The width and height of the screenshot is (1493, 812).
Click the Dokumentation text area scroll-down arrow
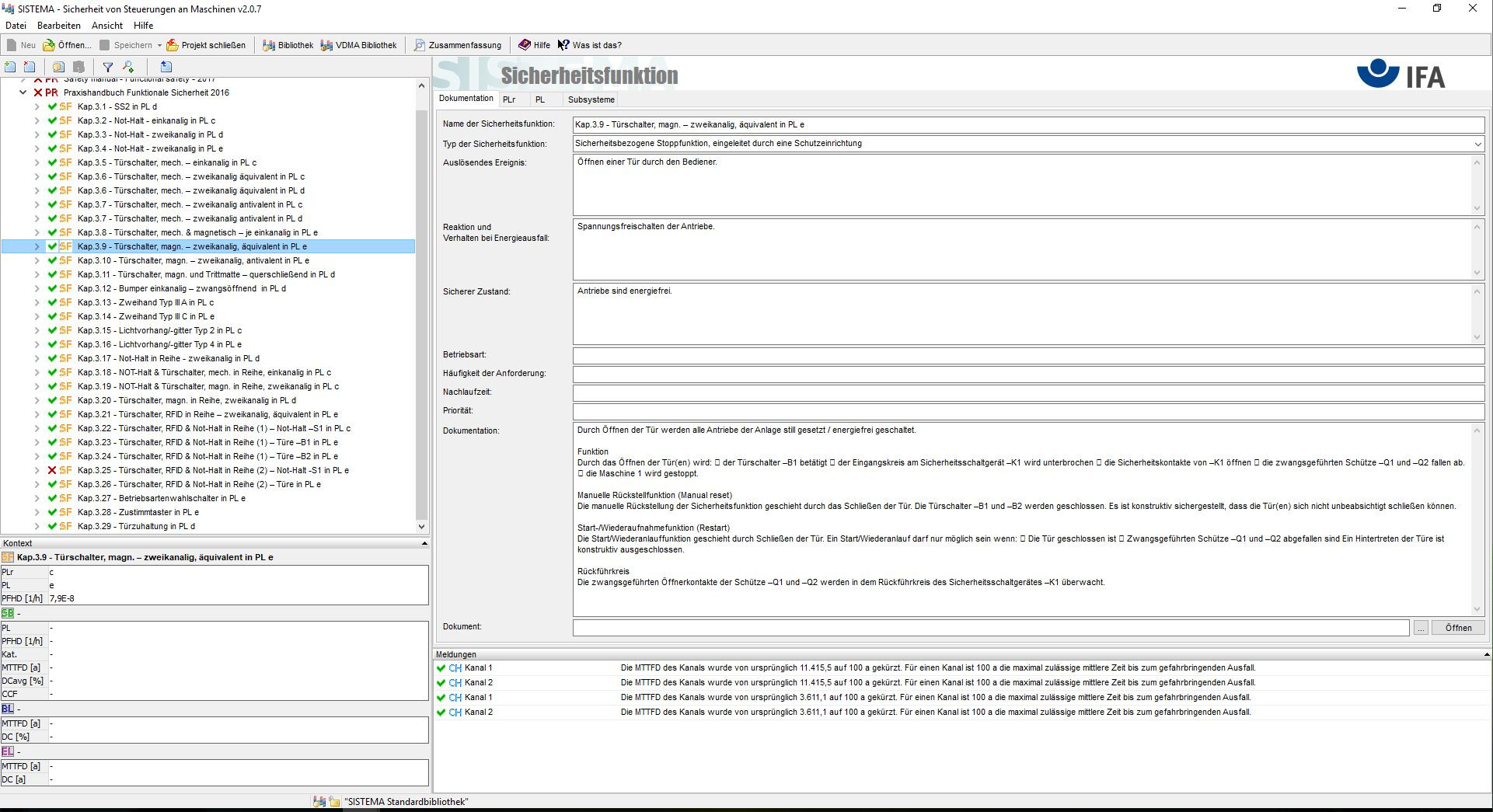(1477, 610)
